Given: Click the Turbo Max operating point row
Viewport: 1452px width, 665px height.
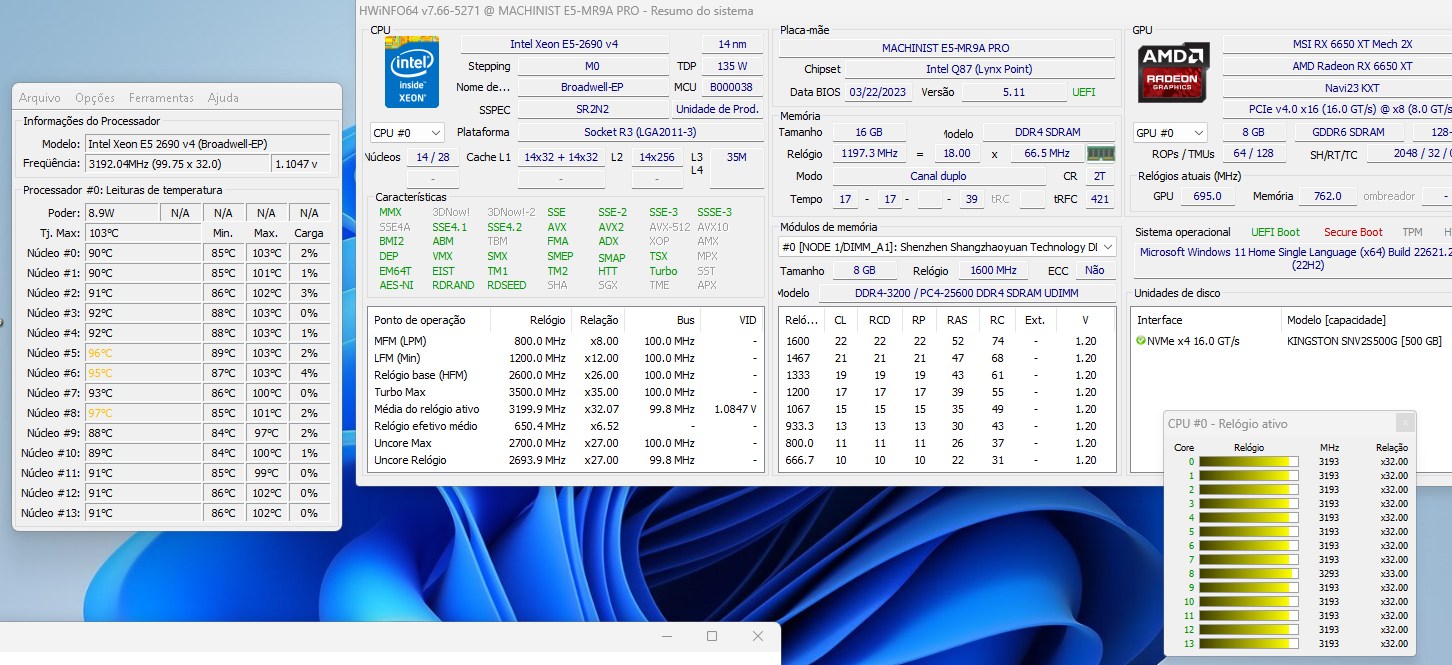Looking at the screenshot, I should click(565, 392).
